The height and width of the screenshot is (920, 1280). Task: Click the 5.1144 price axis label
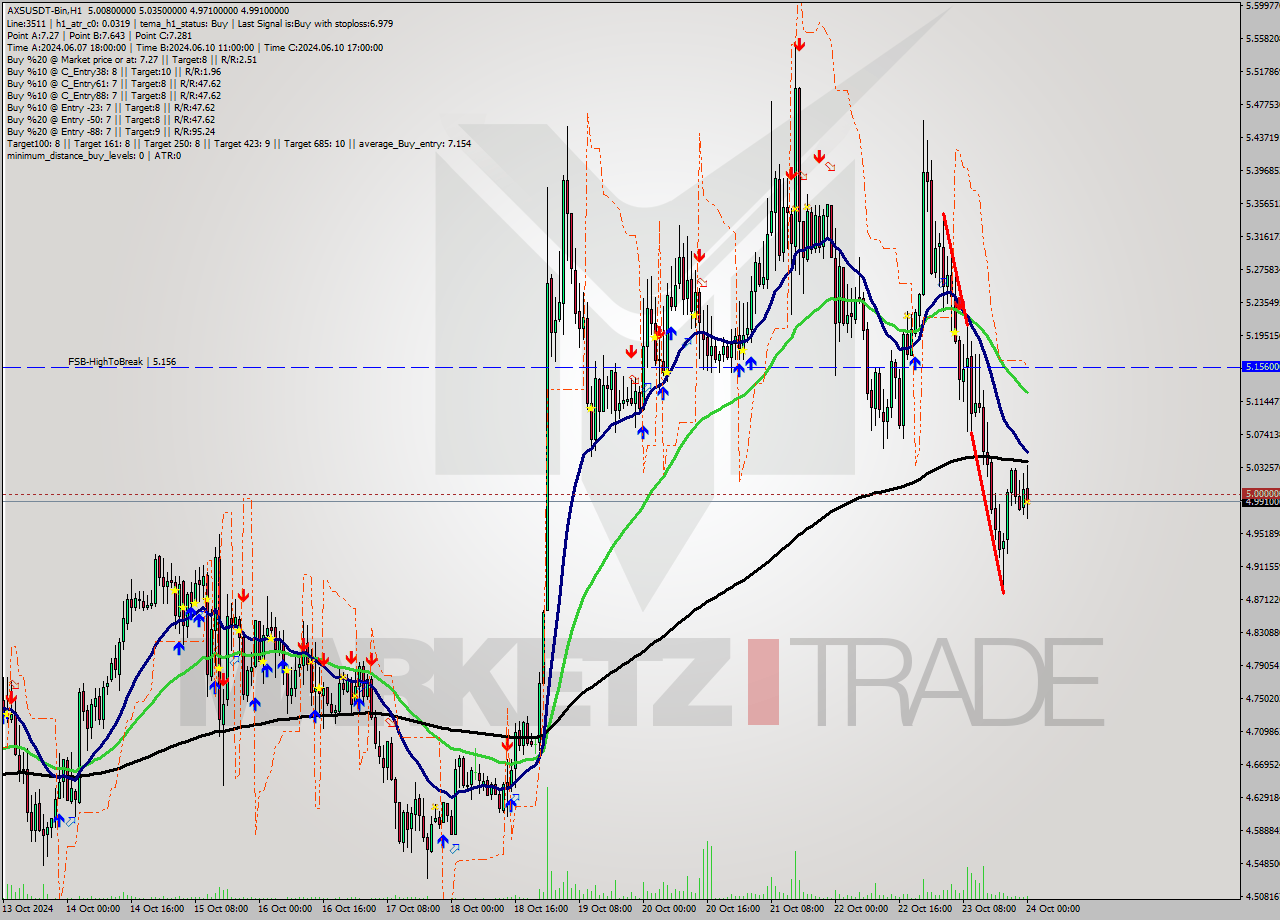click(x=1261, y=402)
